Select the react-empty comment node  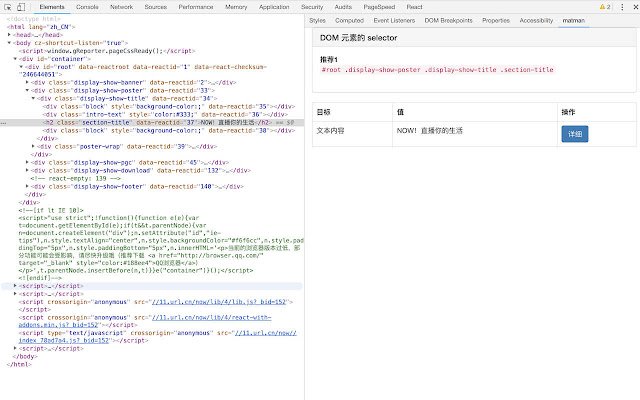pyautogui.click(x=76, y=178)
